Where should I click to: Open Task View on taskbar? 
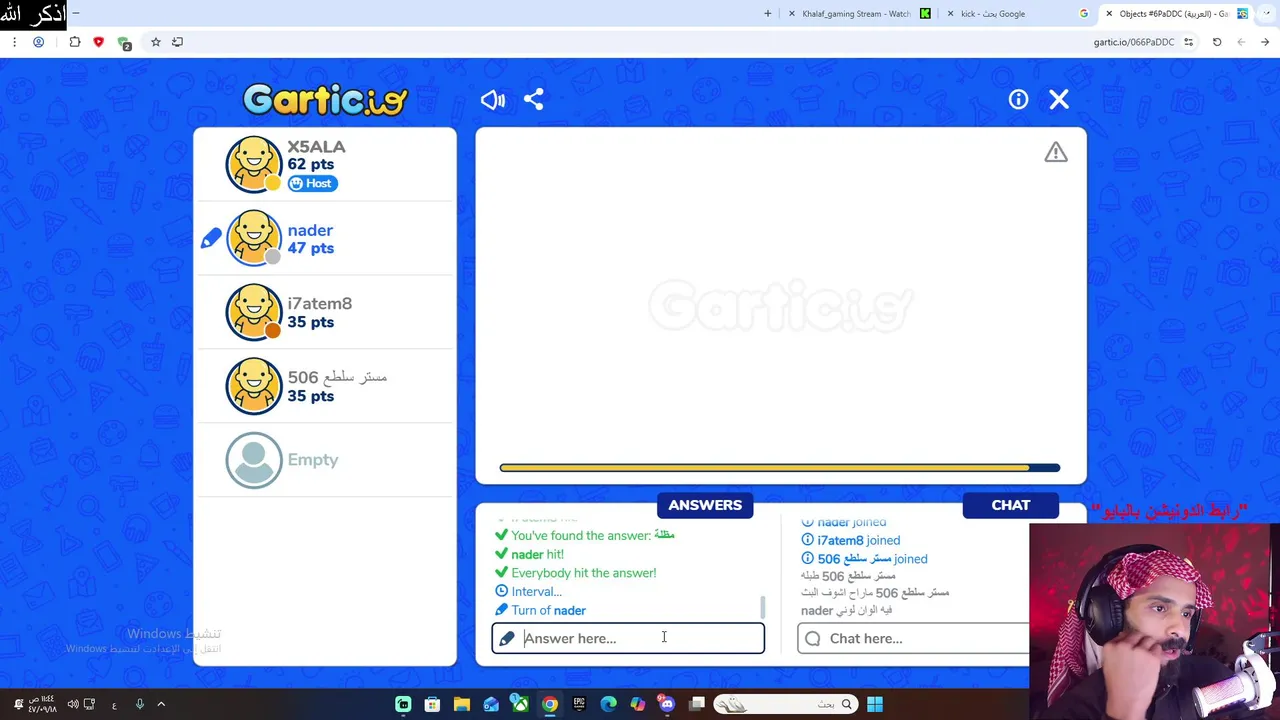pyautogui.click(x=697, y=704)
